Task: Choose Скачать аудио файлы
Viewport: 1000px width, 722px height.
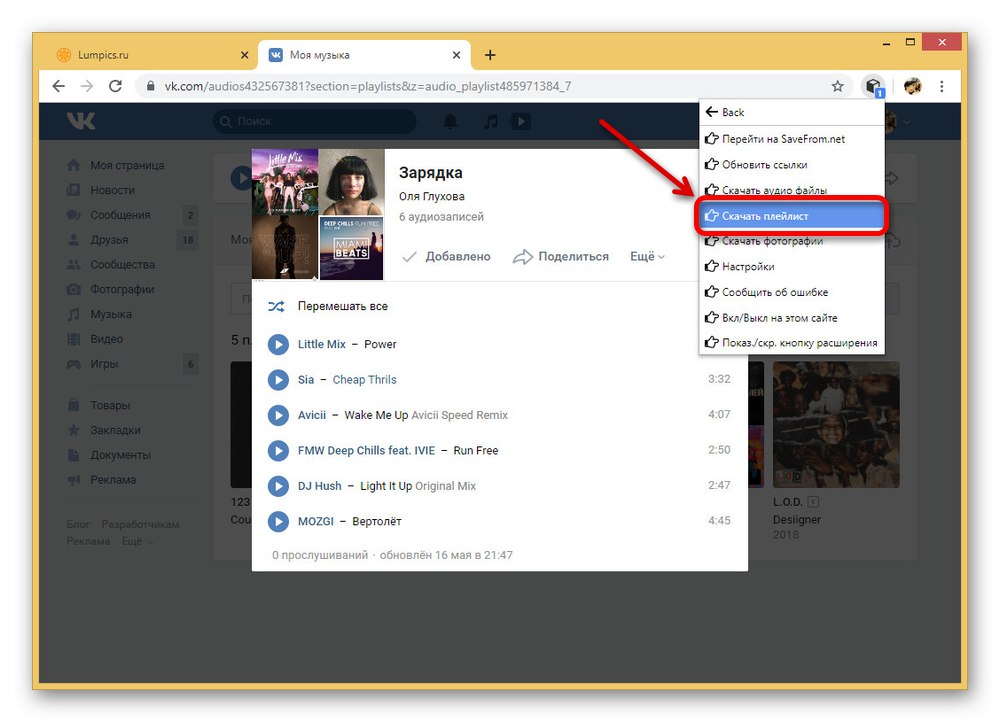Action: pos(791,189)
